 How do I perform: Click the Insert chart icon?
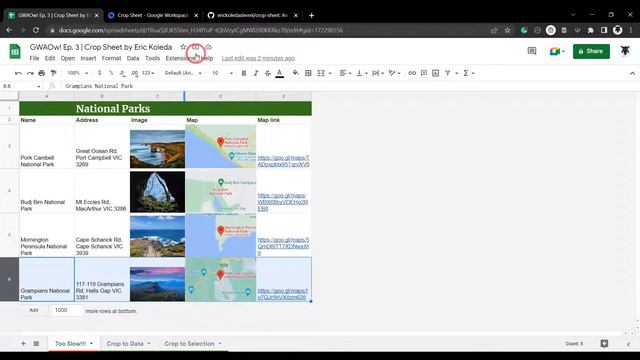tap(436, 73)
